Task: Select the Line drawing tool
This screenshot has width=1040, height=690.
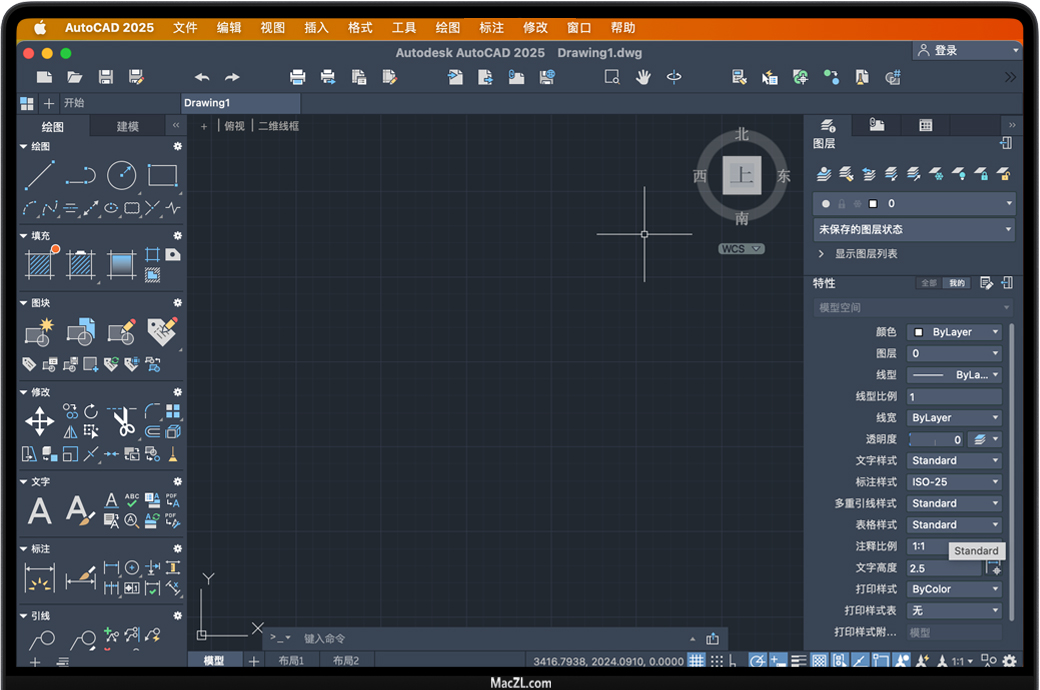Action: point(40,176)
